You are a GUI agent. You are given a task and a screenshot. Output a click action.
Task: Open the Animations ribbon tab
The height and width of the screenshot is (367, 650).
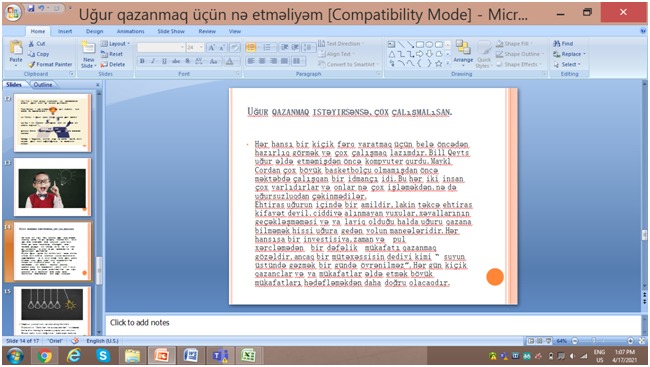coord(131,31)
